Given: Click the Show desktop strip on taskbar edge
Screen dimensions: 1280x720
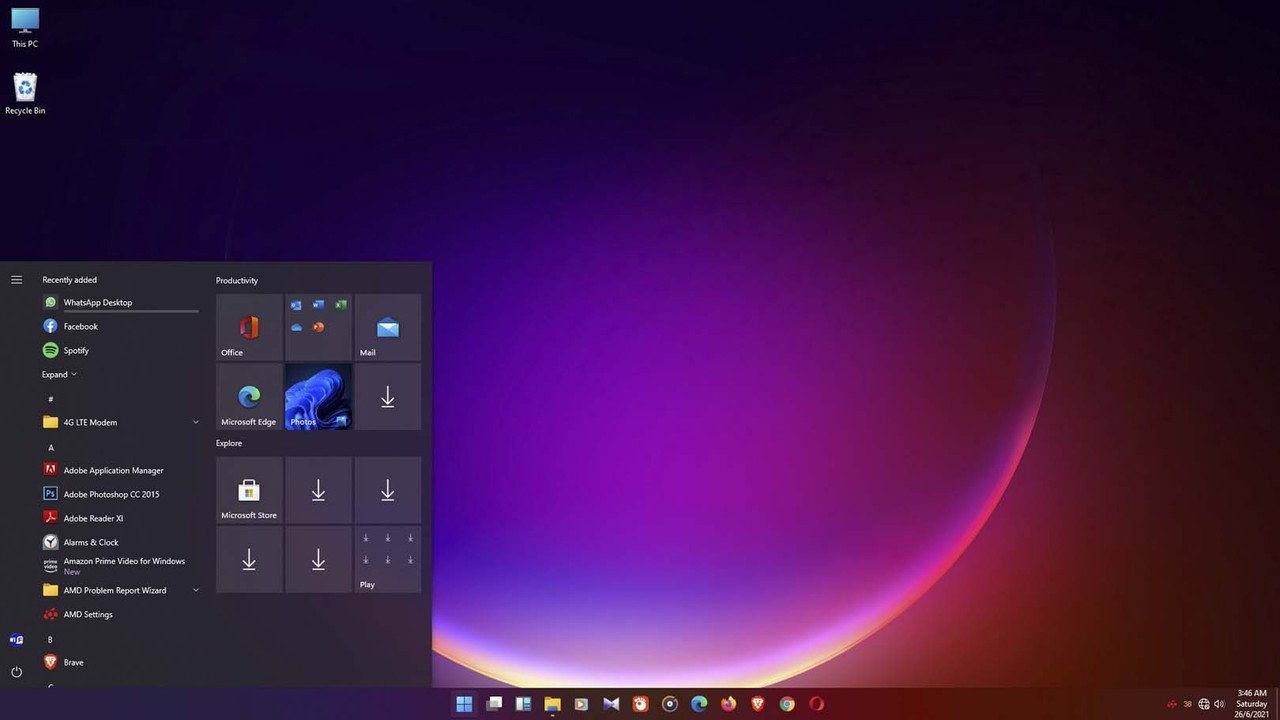Looking at the screenshot, I should click(1277, 704).
